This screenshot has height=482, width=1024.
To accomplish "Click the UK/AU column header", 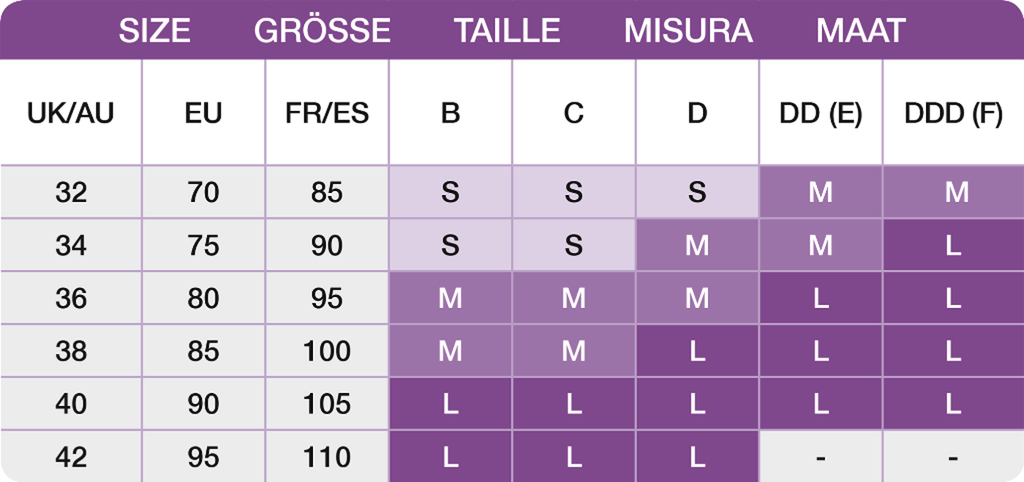I will tap(71, 113).
